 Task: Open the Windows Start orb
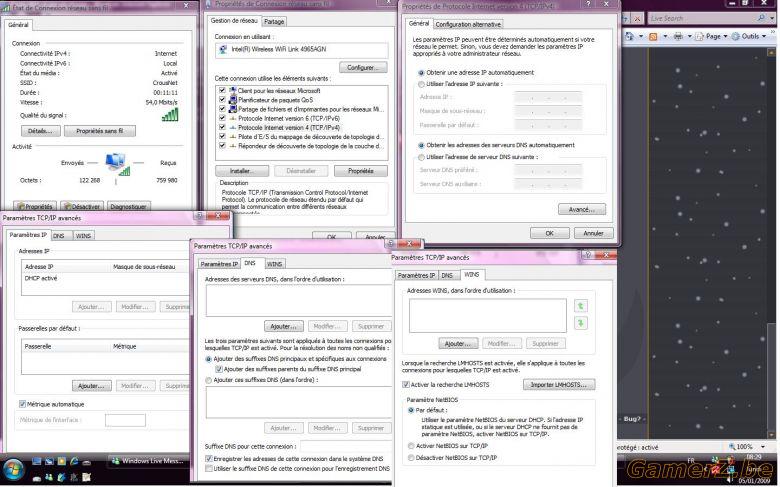pos(13,470)
